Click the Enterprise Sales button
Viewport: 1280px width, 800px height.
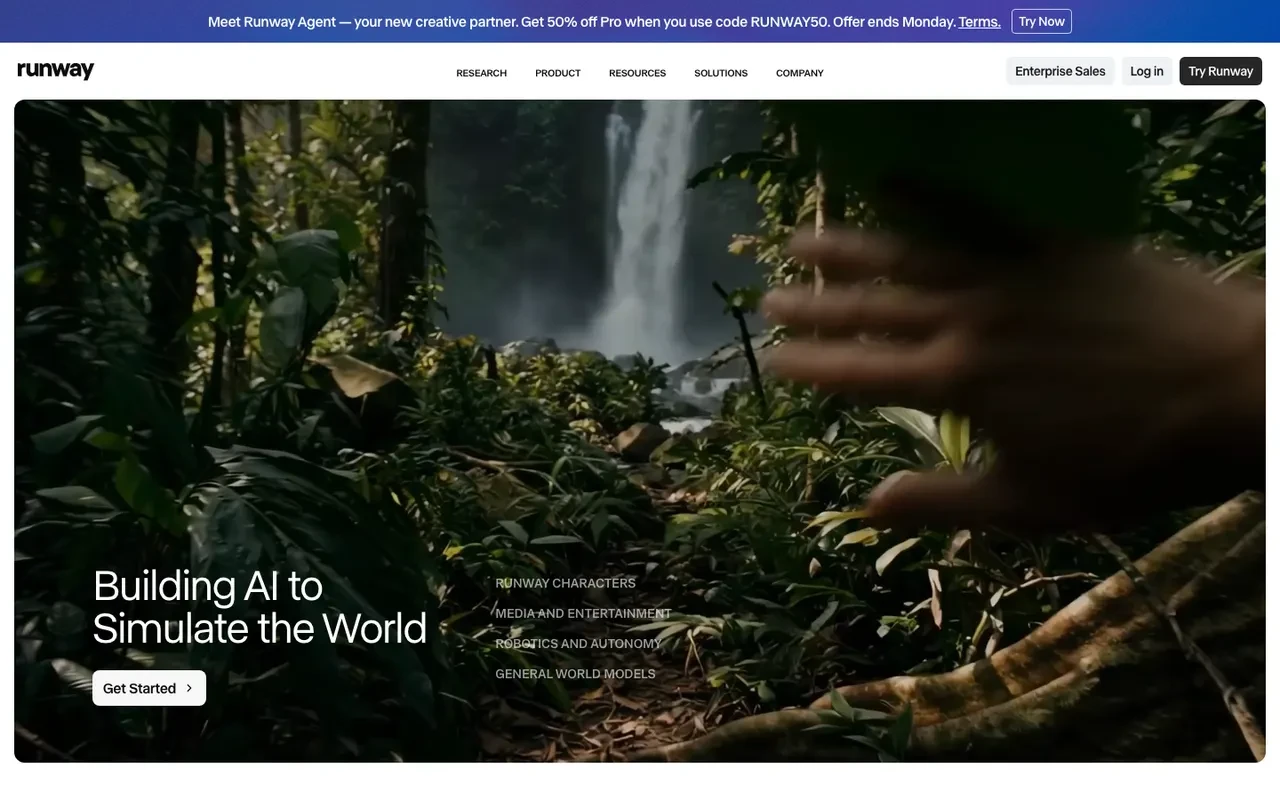click(x=1060, y=71)
